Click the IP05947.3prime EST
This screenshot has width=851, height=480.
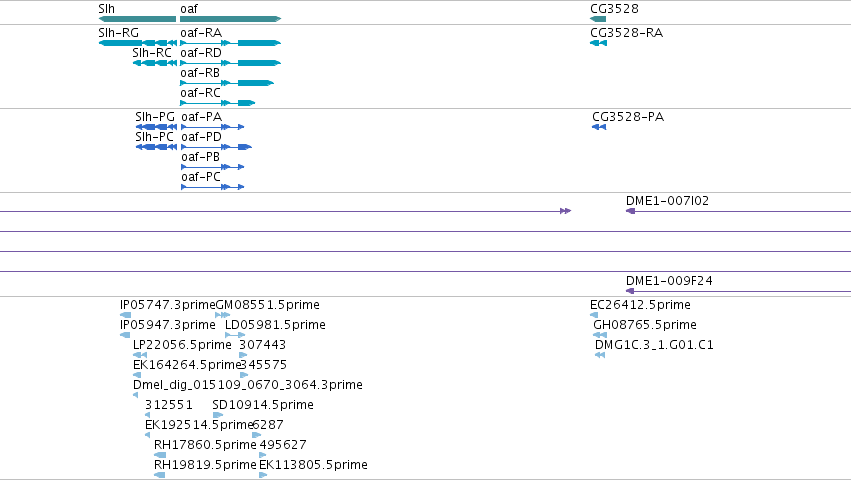pyautogui.click(x=125, y=335)
